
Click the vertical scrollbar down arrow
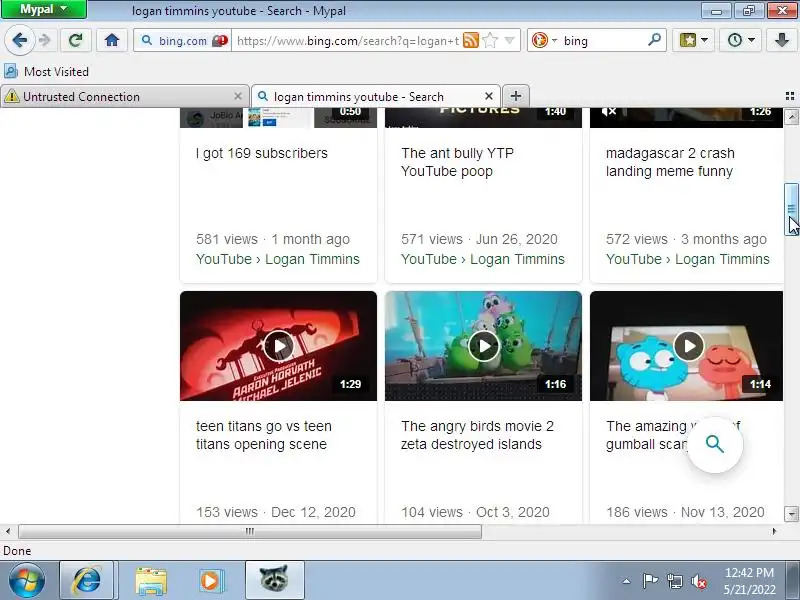[791, 513]
